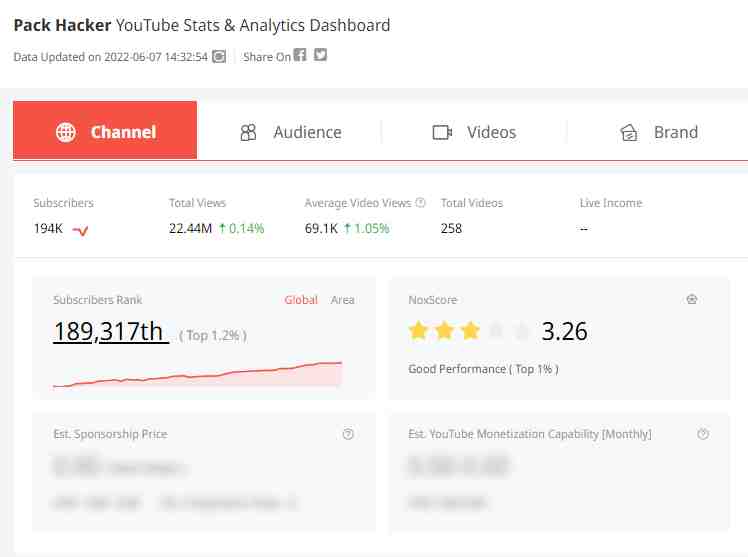The width and height of the screenshot is (748, 557).
Task: Click the subscribers trend chart icon
Action: (x=80, y=231)
